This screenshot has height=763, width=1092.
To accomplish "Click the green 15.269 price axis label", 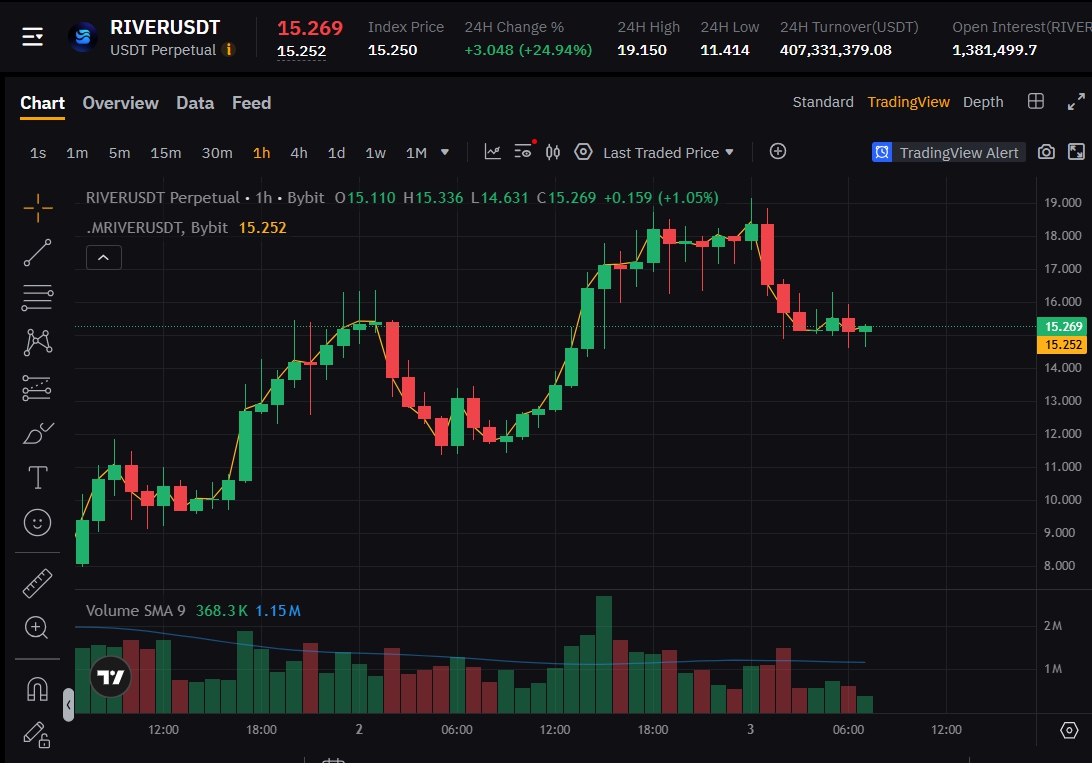I will [x=1062, y=327].
